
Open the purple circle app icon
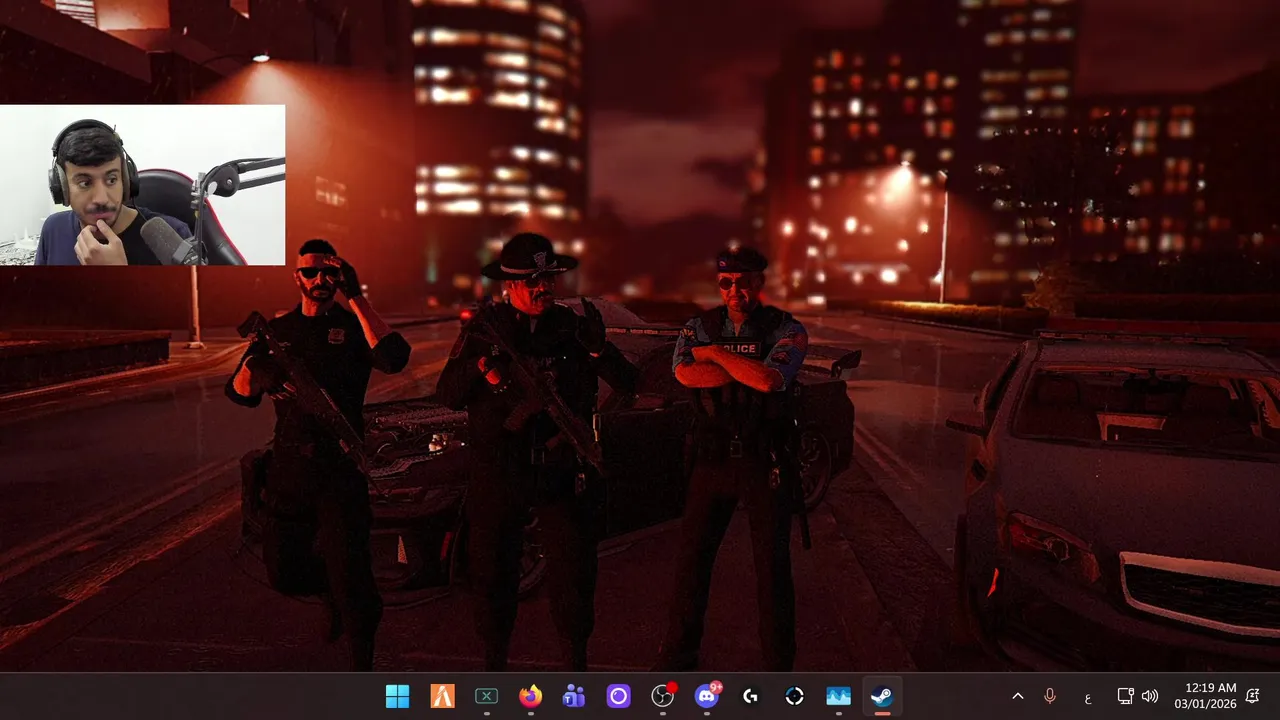click(x=618, y=696)
